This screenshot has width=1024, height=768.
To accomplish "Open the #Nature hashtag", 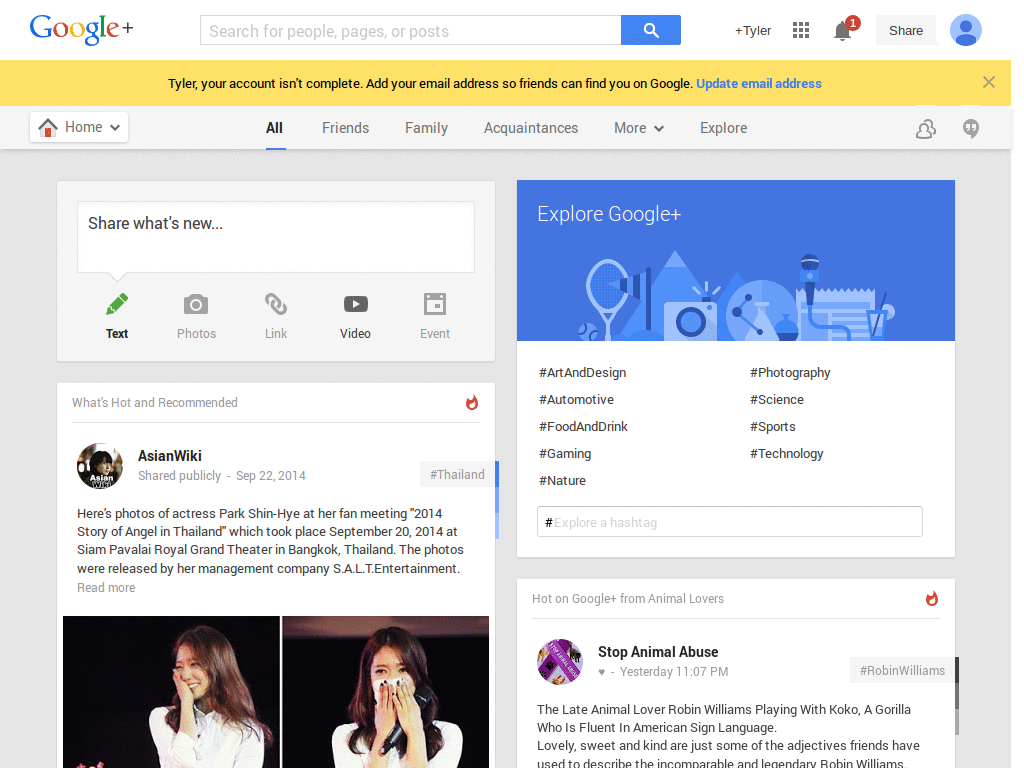I will (562, 481).
